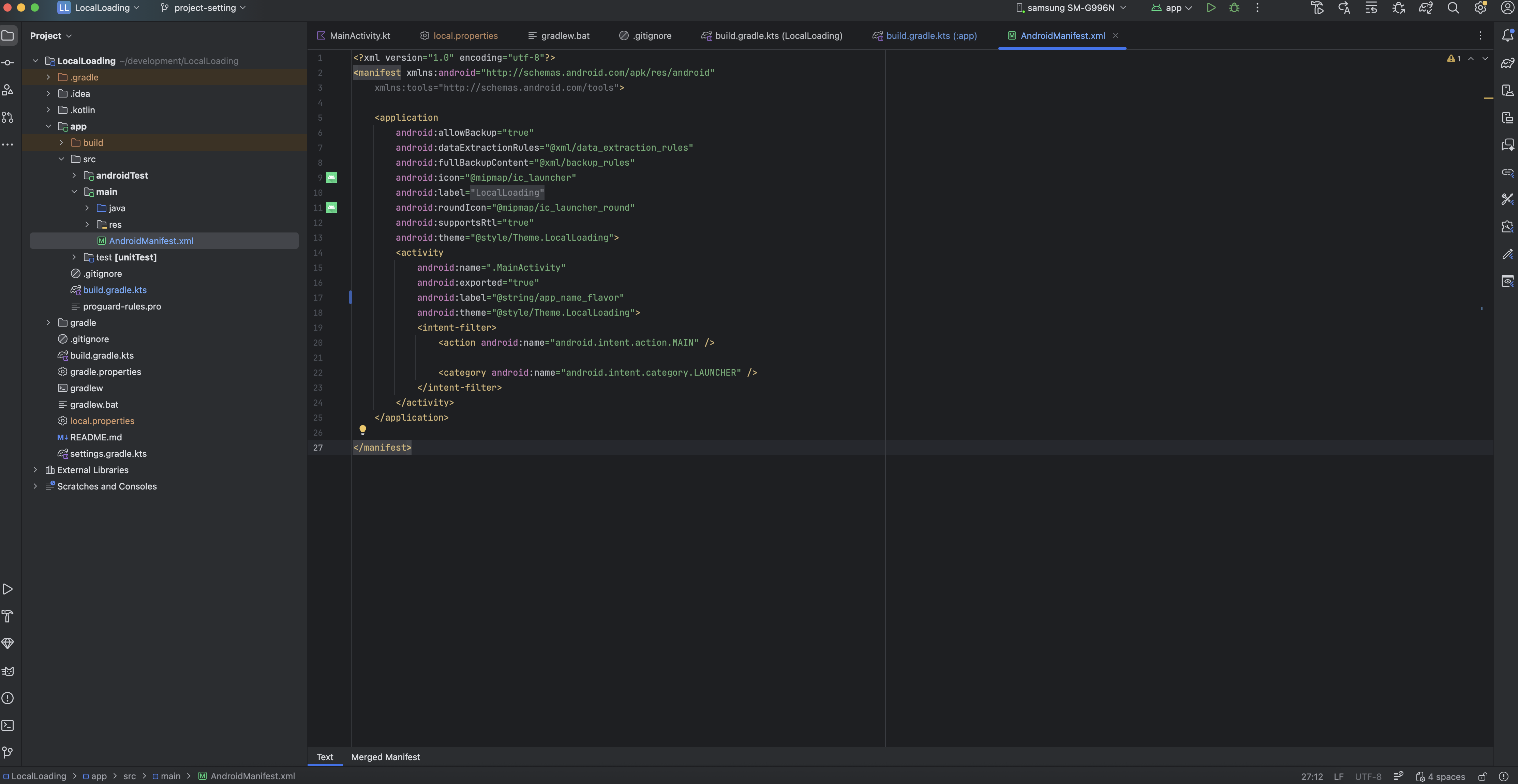Sync project with Gradle files icon

click(1426, 7)
